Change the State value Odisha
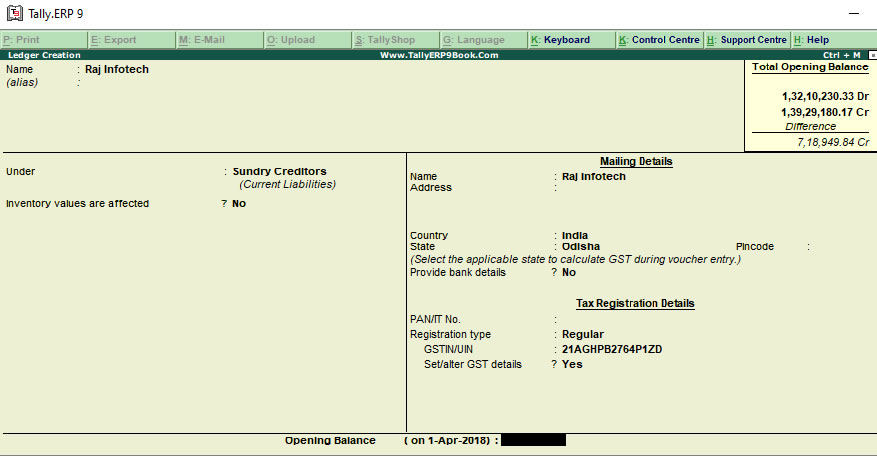 (x=581, y=246)
